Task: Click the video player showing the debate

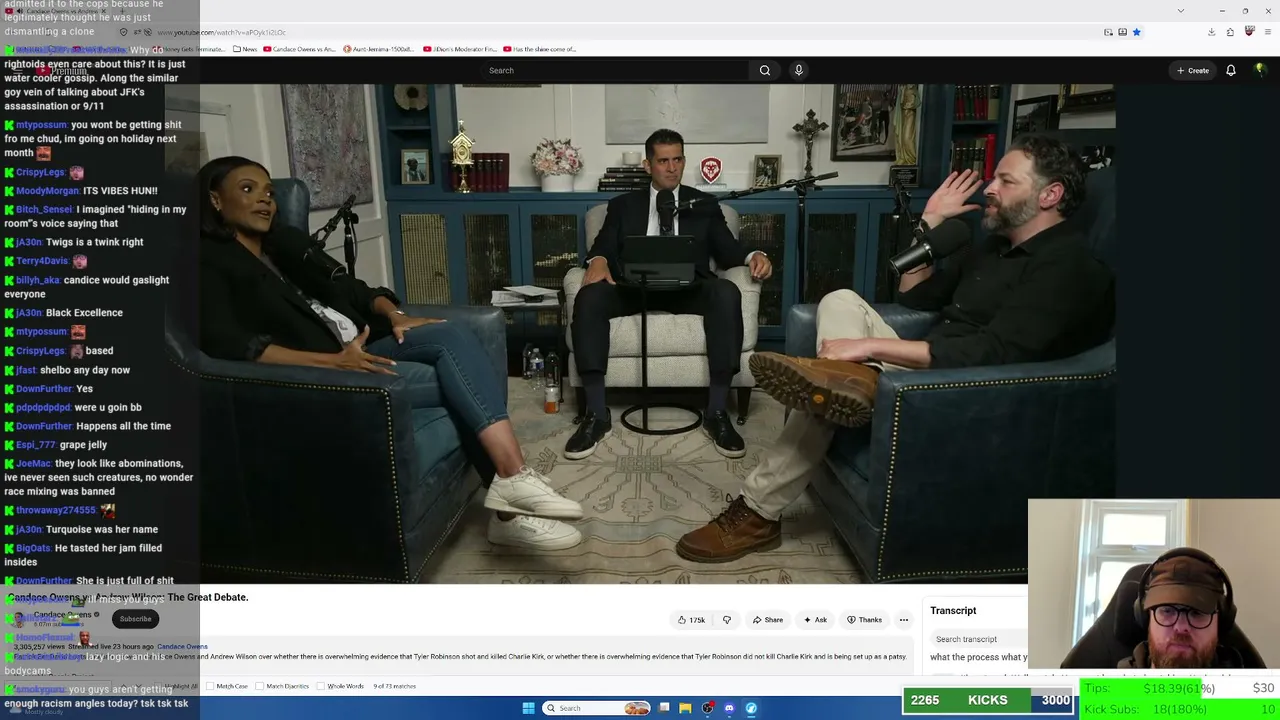Action: pos(640,334)
